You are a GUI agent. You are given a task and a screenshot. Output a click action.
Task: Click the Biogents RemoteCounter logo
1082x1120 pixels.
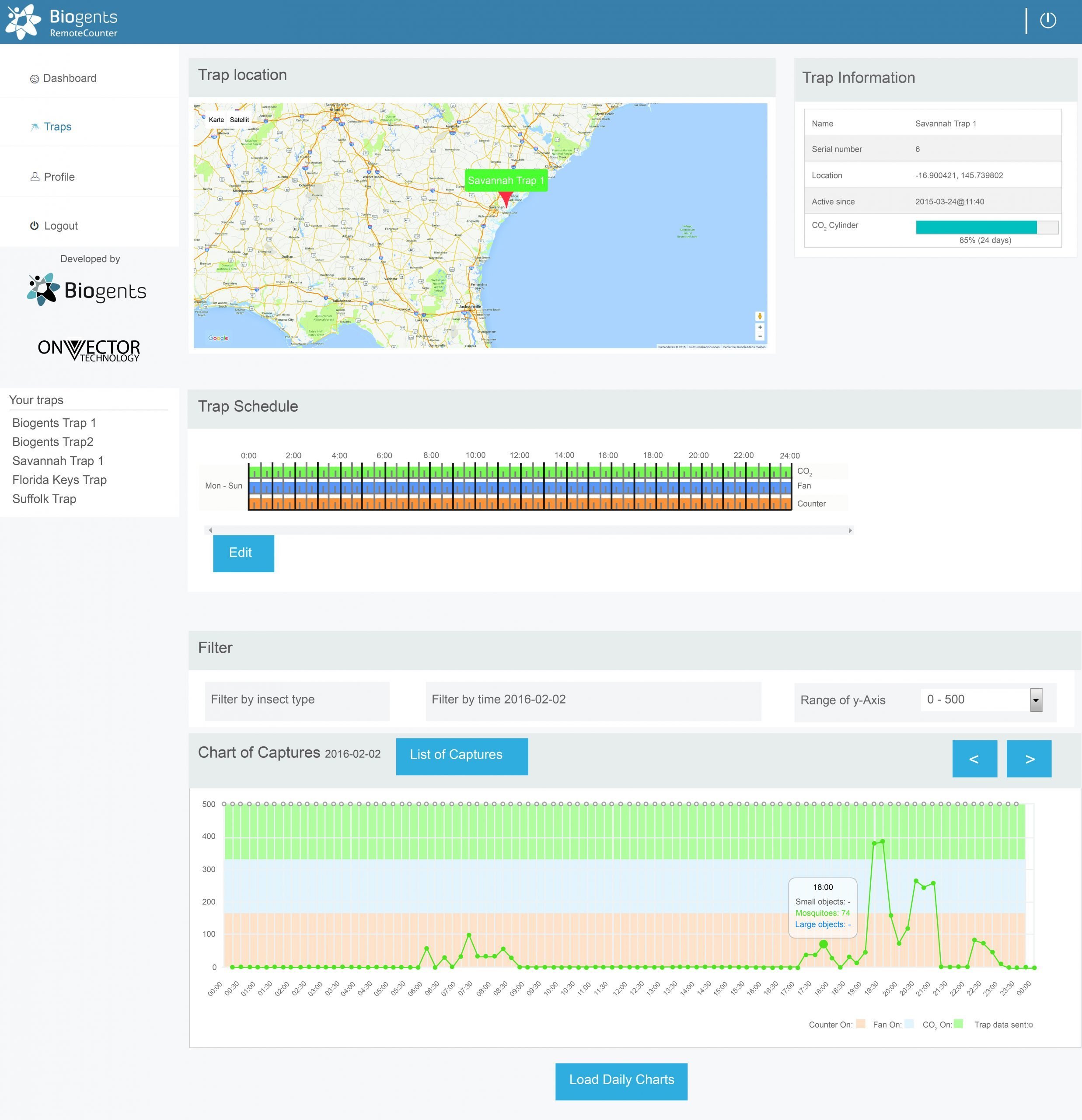[62, 22]
